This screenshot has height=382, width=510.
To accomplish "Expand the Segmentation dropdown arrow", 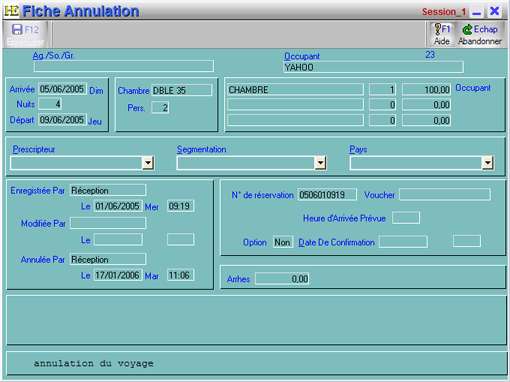I will (x=320, y=163).
